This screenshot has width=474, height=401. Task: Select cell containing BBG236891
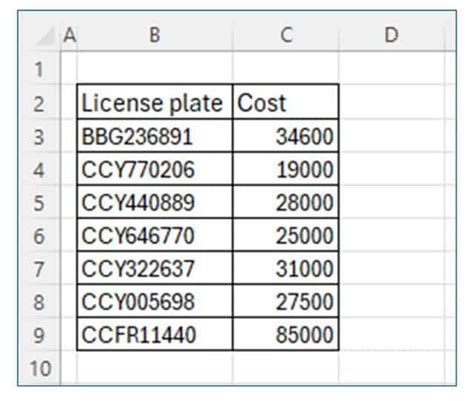pyautogui.click(x=155, y=136)
